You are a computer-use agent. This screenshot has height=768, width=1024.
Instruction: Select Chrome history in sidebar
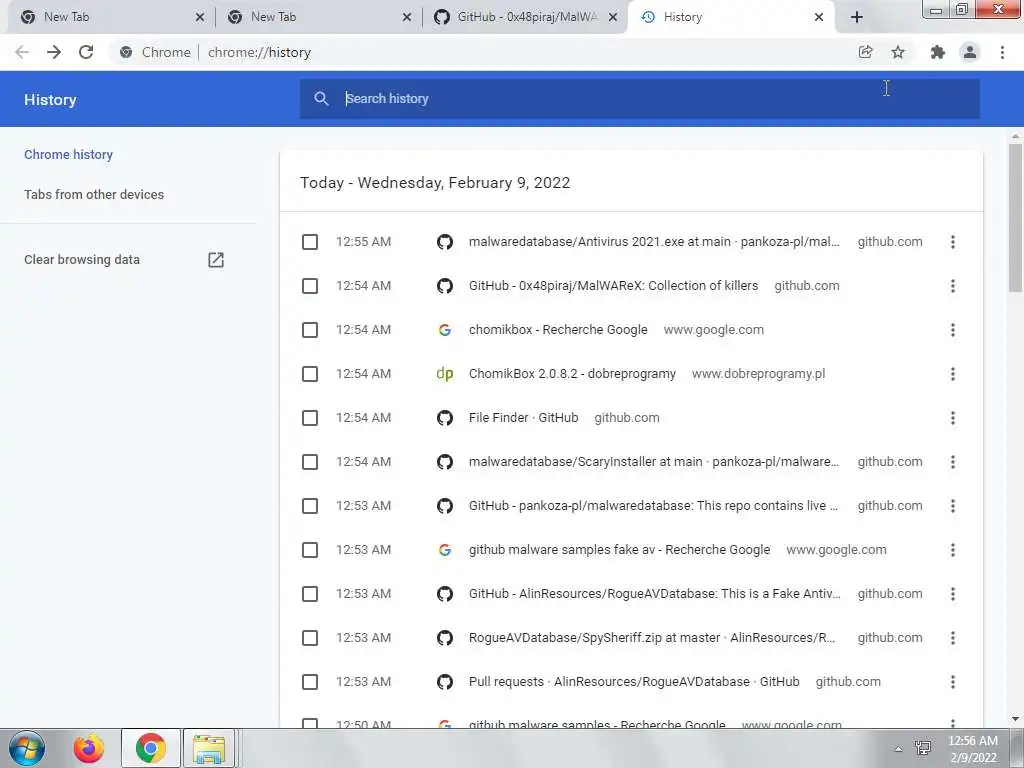click(x=69, y=155)
